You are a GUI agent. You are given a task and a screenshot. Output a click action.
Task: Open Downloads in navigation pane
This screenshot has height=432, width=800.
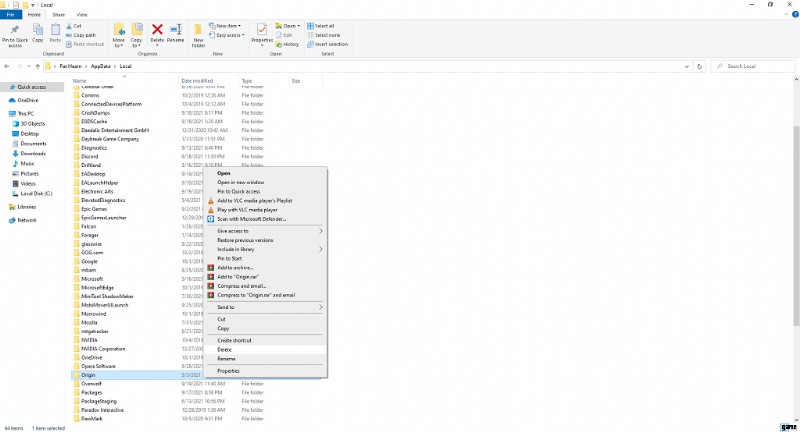33,154
